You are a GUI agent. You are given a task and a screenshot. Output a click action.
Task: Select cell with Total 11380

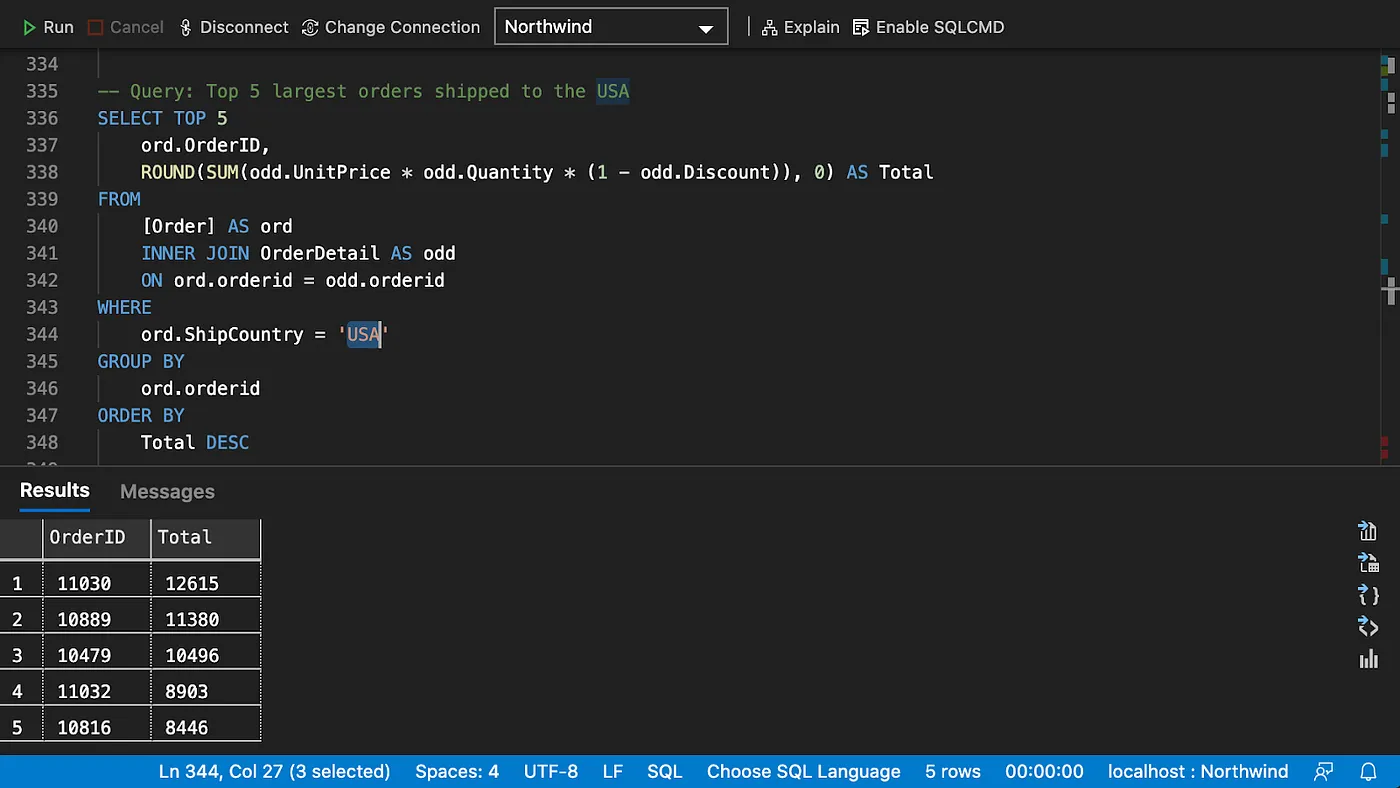point(206,619)
